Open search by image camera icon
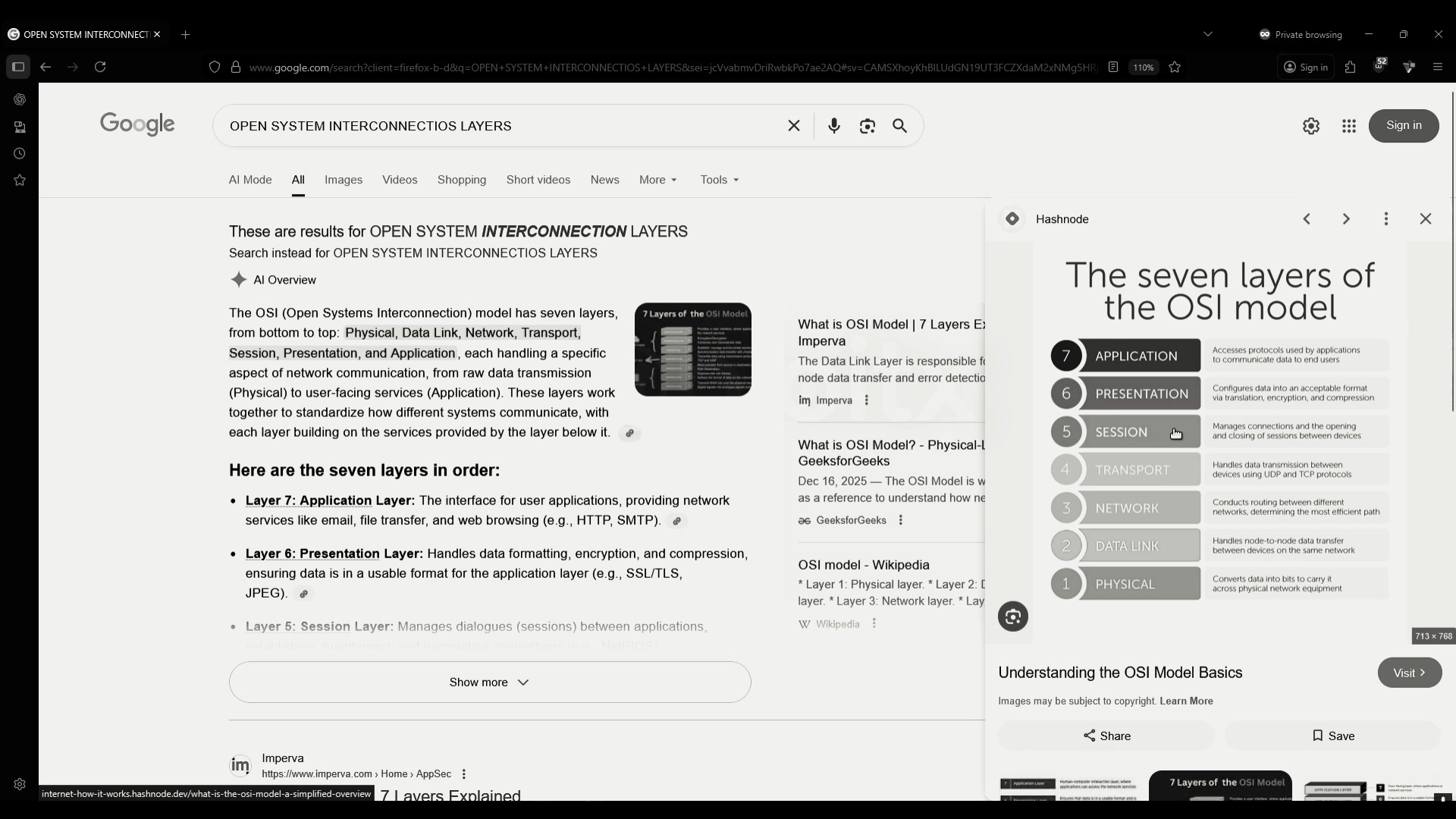Viewport: 1456px width, 819px height. point(868,126)
